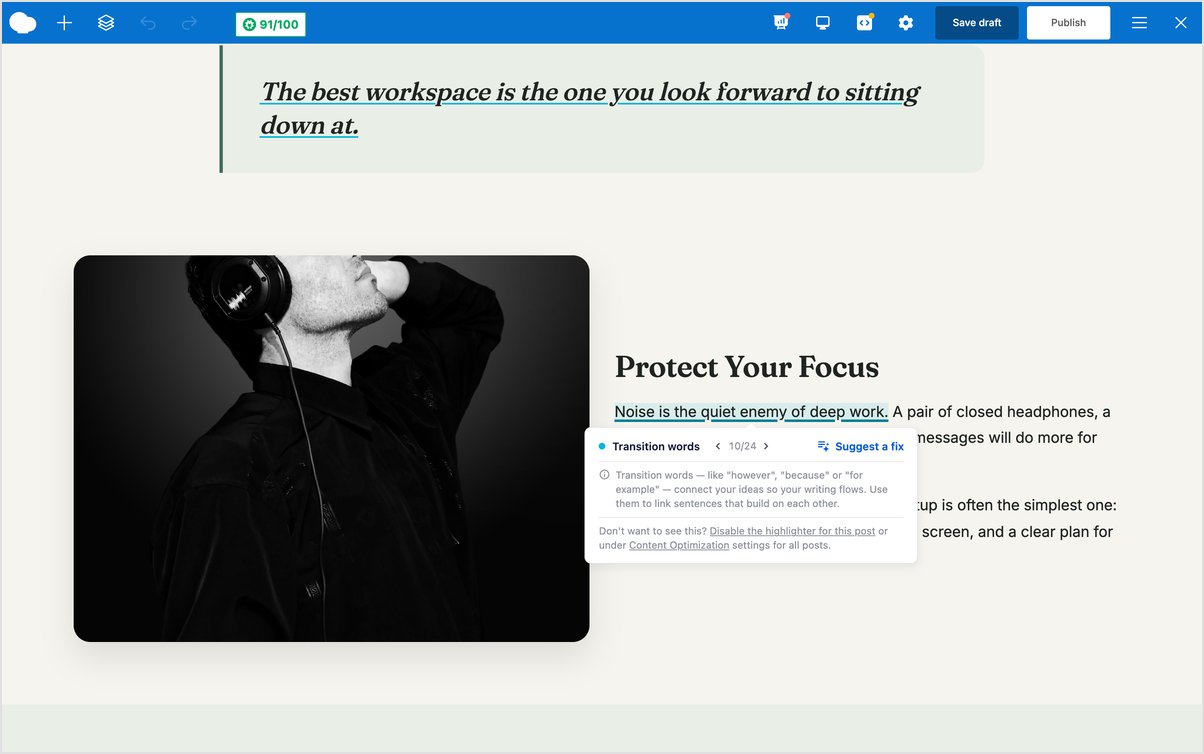Image resolution: width=1204 pixels, height=754 pixels.
Task: Click Suggest a fix in the popup
Action: (861, 446)
